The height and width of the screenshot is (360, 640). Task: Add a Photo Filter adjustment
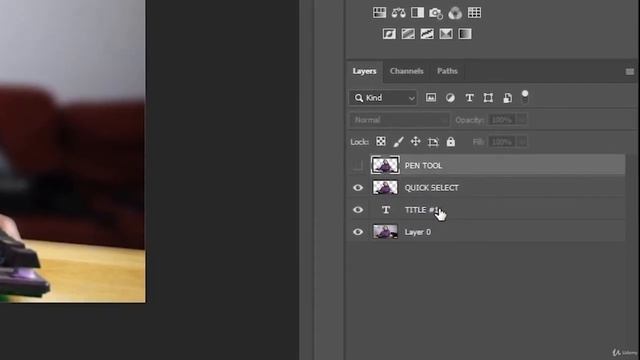click(436, 13)
